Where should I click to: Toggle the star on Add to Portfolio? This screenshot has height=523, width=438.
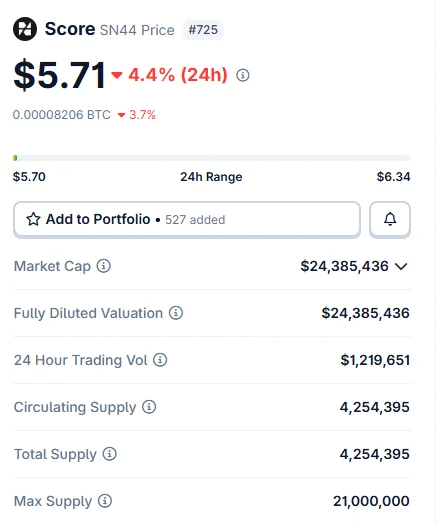tap(33, 220)
